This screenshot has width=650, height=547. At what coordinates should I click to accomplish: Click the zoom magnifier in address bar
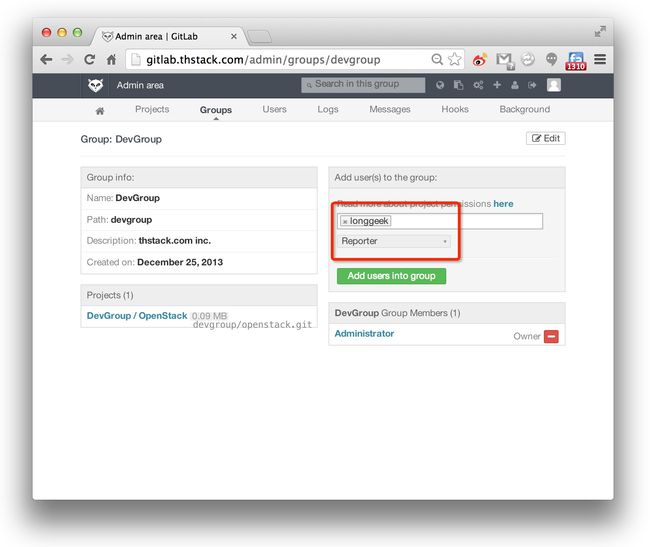point(437,59)
